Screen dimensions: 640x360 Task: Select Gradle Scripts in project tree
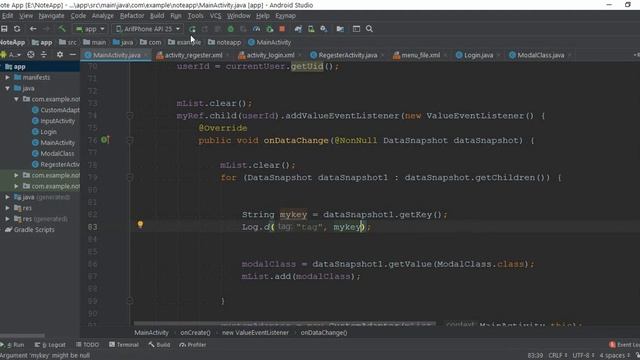tap(30, 230)
